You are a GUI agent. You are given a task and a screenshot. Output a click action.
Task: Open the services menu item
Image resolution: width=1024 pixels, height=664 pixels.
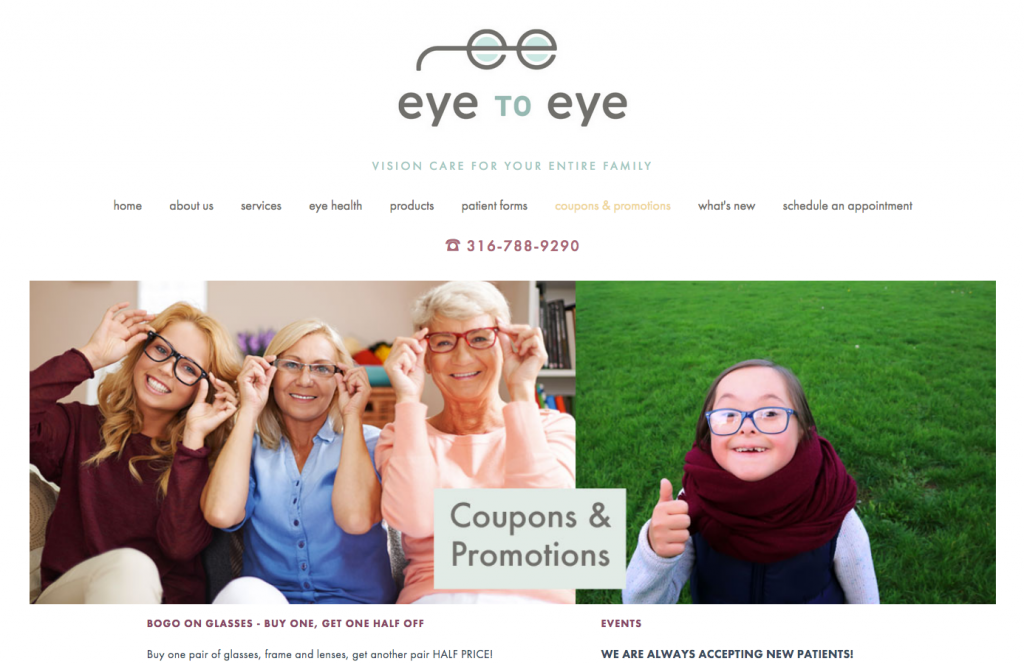tap(261, 206)
